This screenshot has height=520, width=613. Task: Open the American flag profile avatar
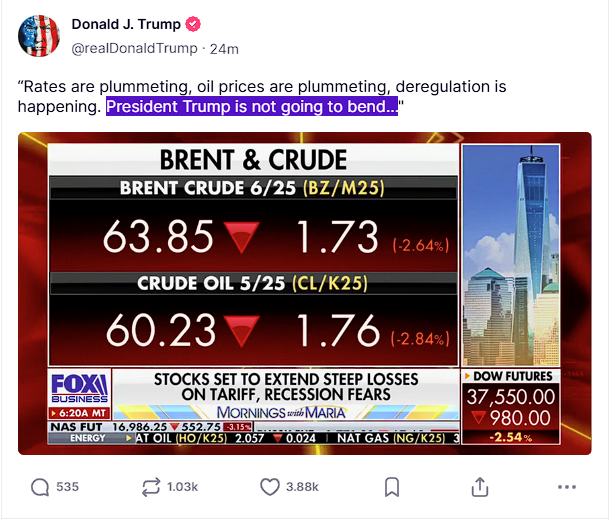pyautogui.click(x=39, y=36)
